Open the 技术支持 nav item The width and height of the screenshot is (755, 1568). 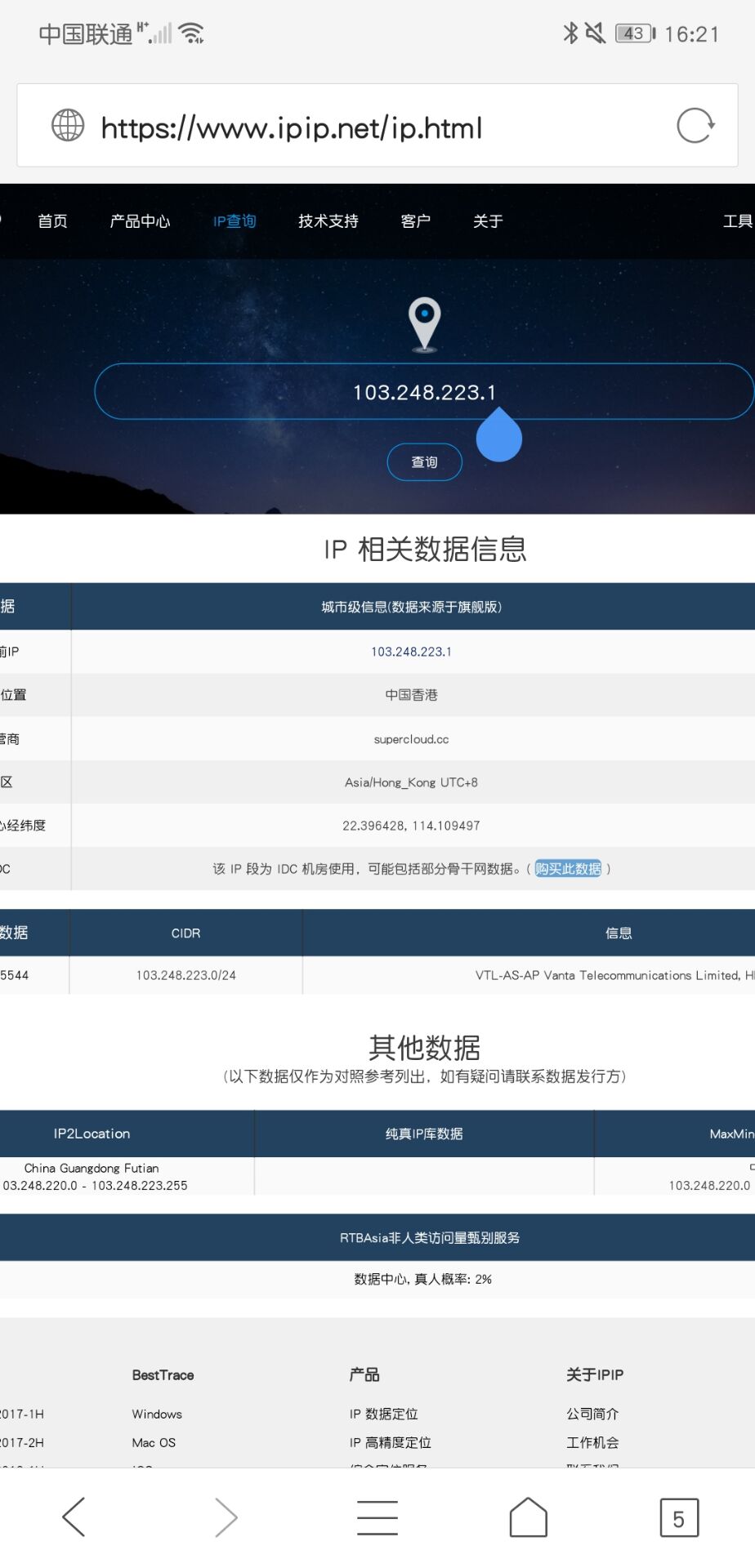point(328,221)
